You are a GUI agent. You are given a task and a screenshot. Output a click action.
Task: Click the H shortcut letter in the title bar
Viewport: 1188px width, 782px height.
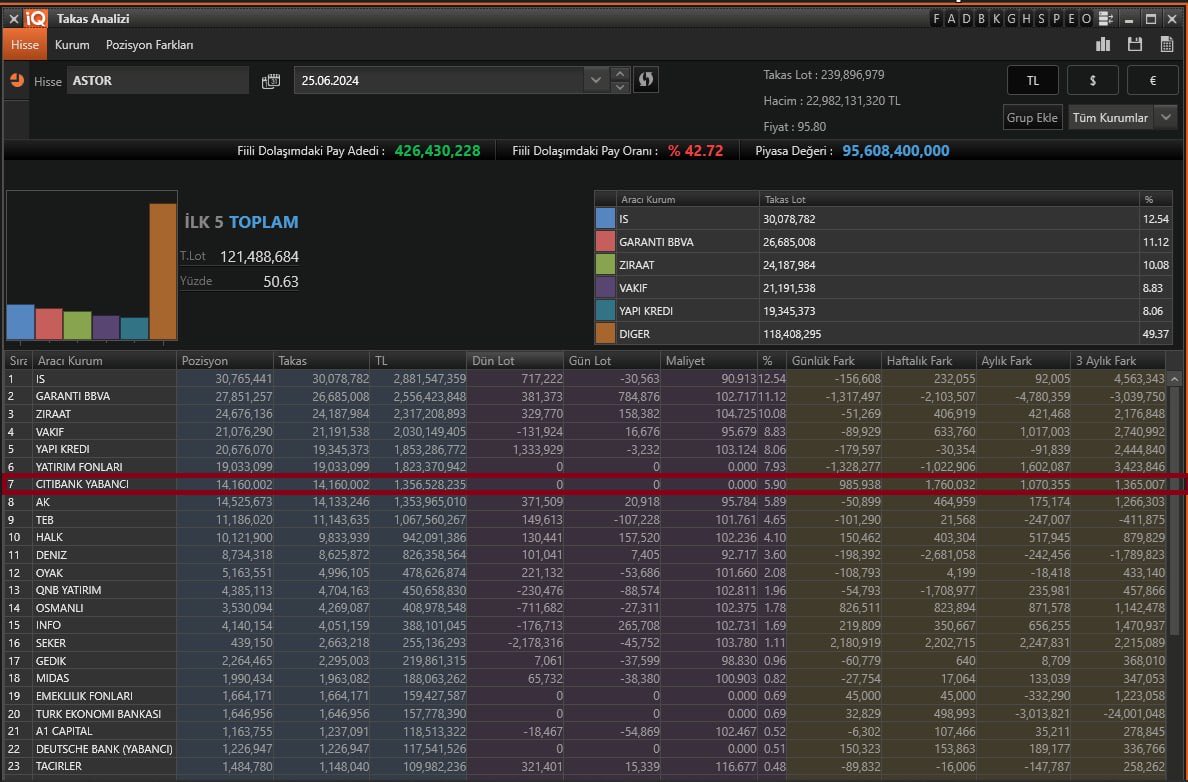(x=1027, y=19)
